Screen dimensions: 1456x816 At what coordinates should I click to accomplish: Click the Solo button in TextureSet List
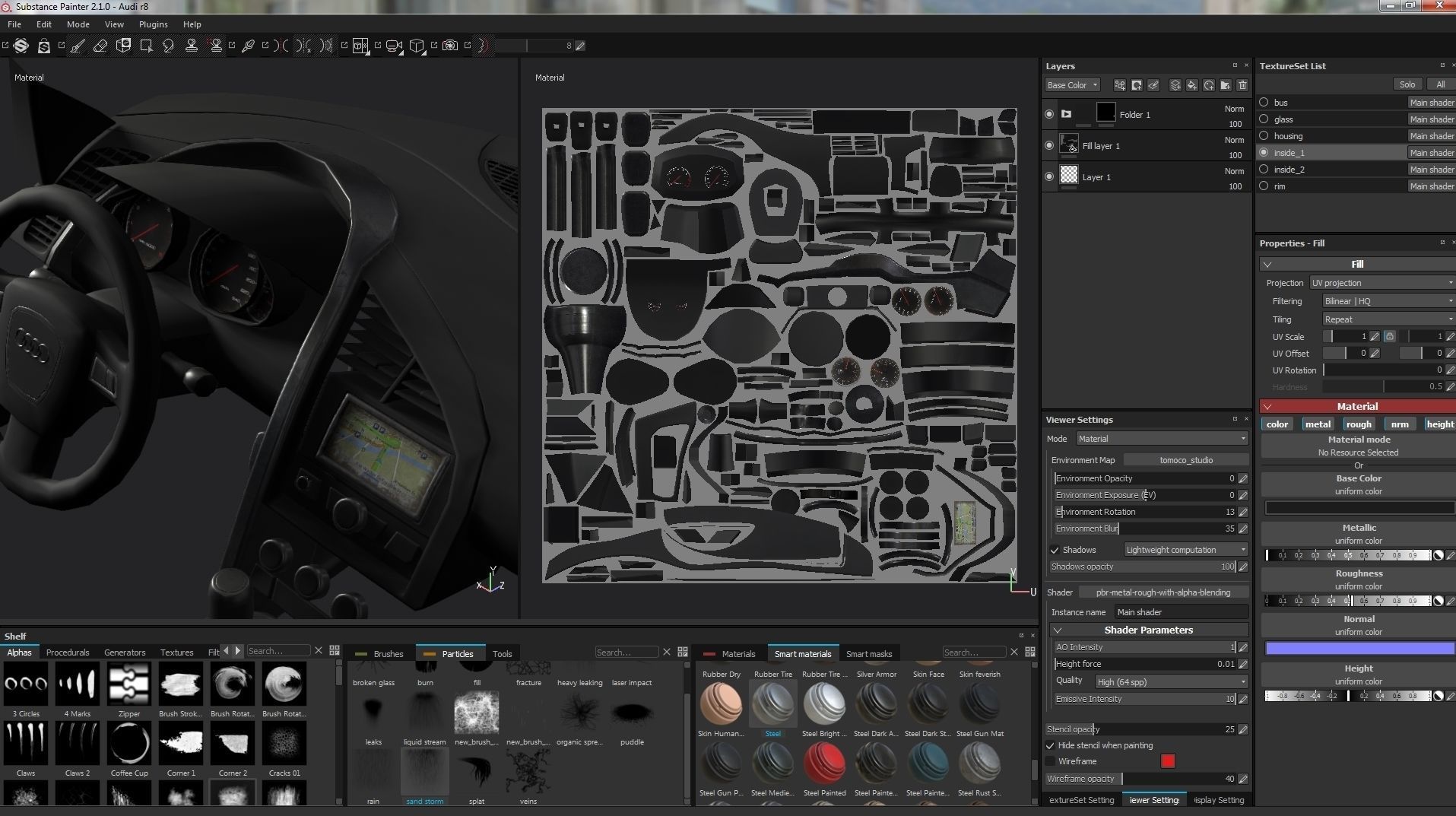1407,84
